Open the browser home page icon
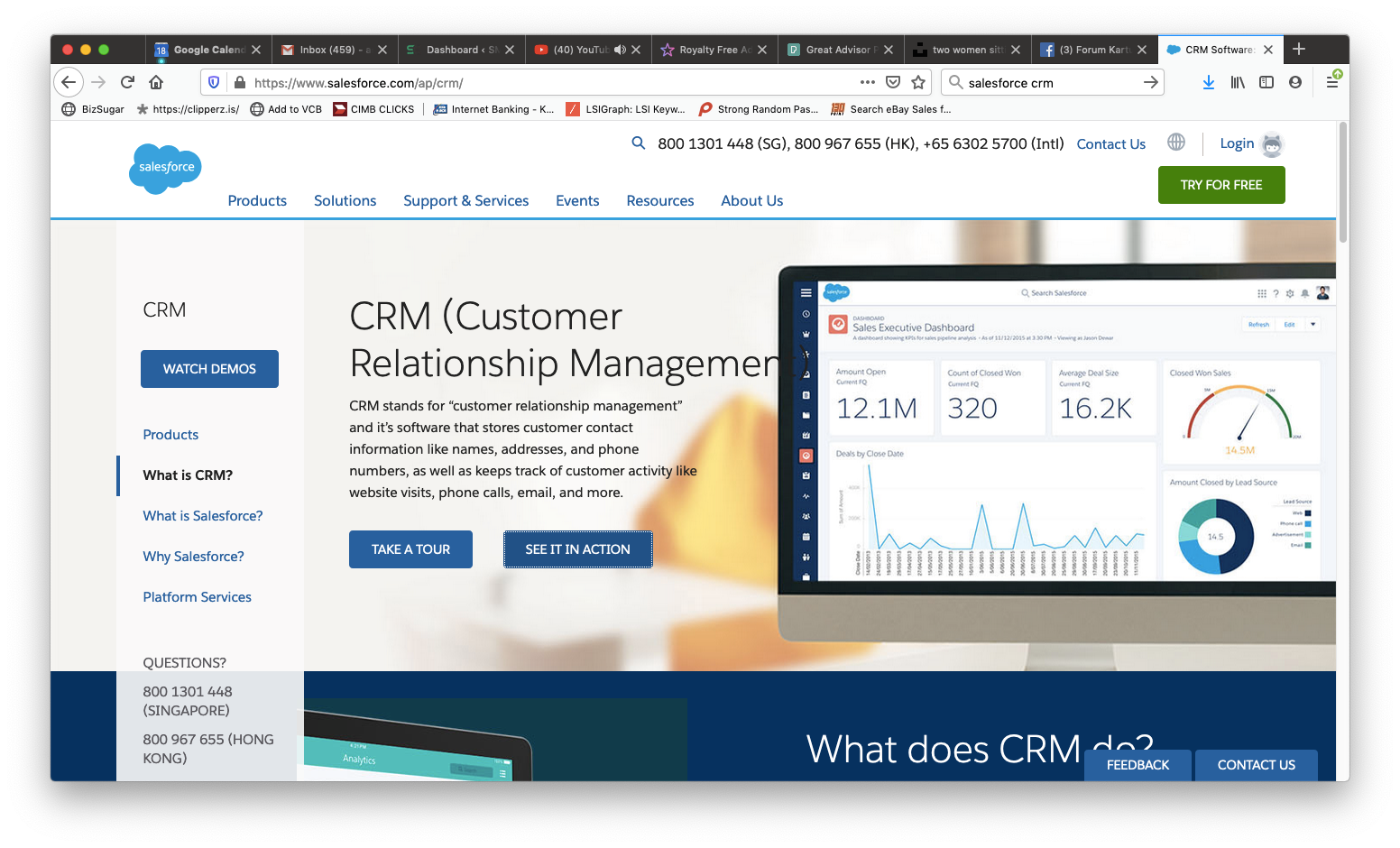1400x848 pixels. 156,82
